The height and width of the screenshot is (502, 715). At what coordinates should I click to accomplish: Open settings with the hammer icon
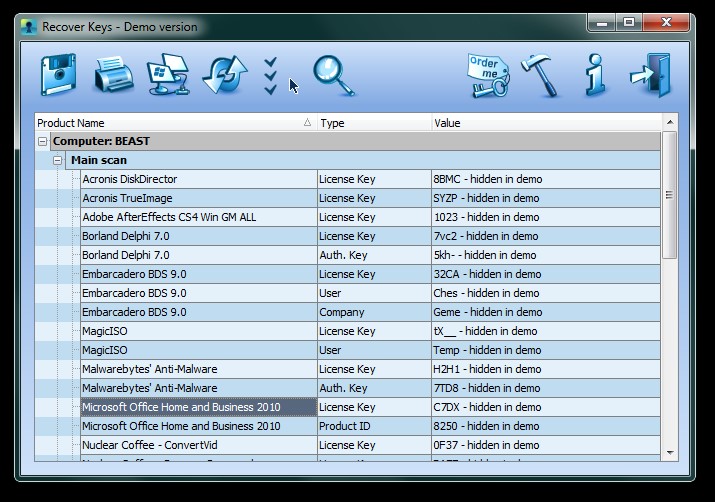click(x=541, y=75)
